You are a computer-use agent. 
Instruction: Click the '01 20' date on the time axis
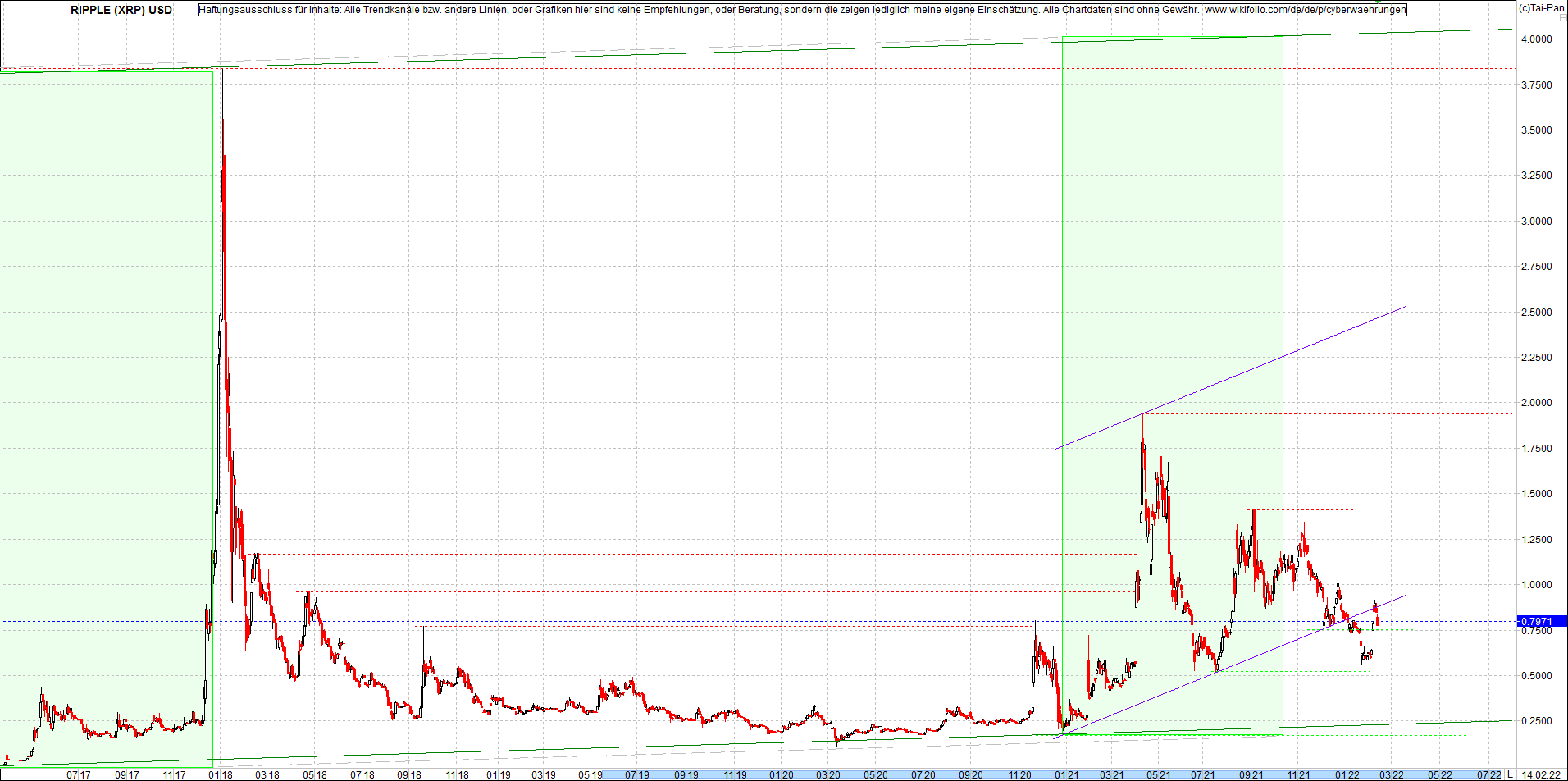tap(782, 774)
